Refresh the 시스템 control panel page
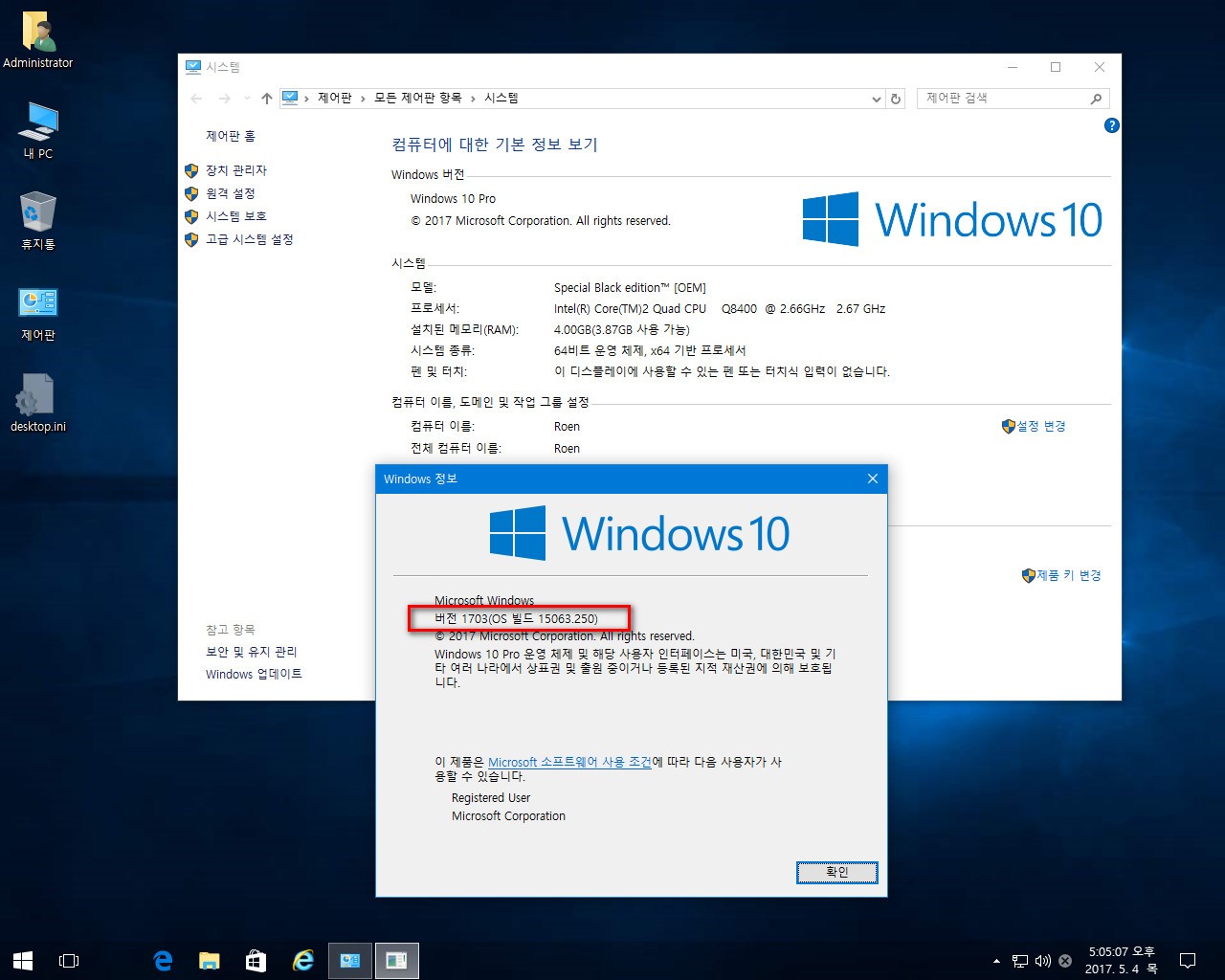The width and height of the screenshot is (1225, 980). tap(896, 99)
